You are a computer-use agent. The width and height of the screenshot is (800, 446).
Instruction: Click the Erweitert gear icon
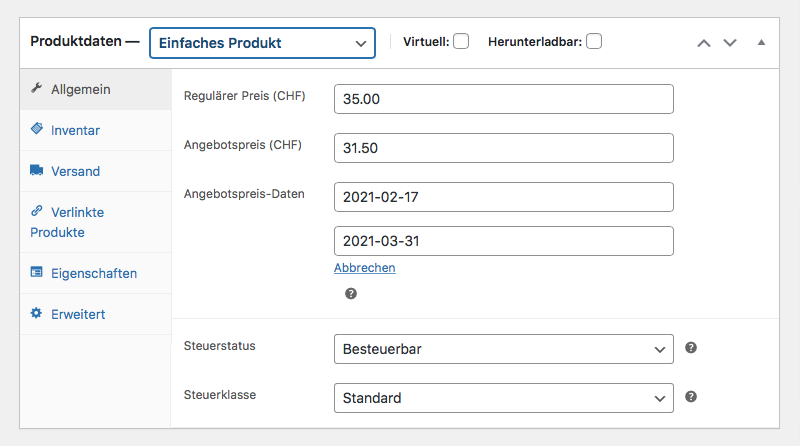pos(36,313)
